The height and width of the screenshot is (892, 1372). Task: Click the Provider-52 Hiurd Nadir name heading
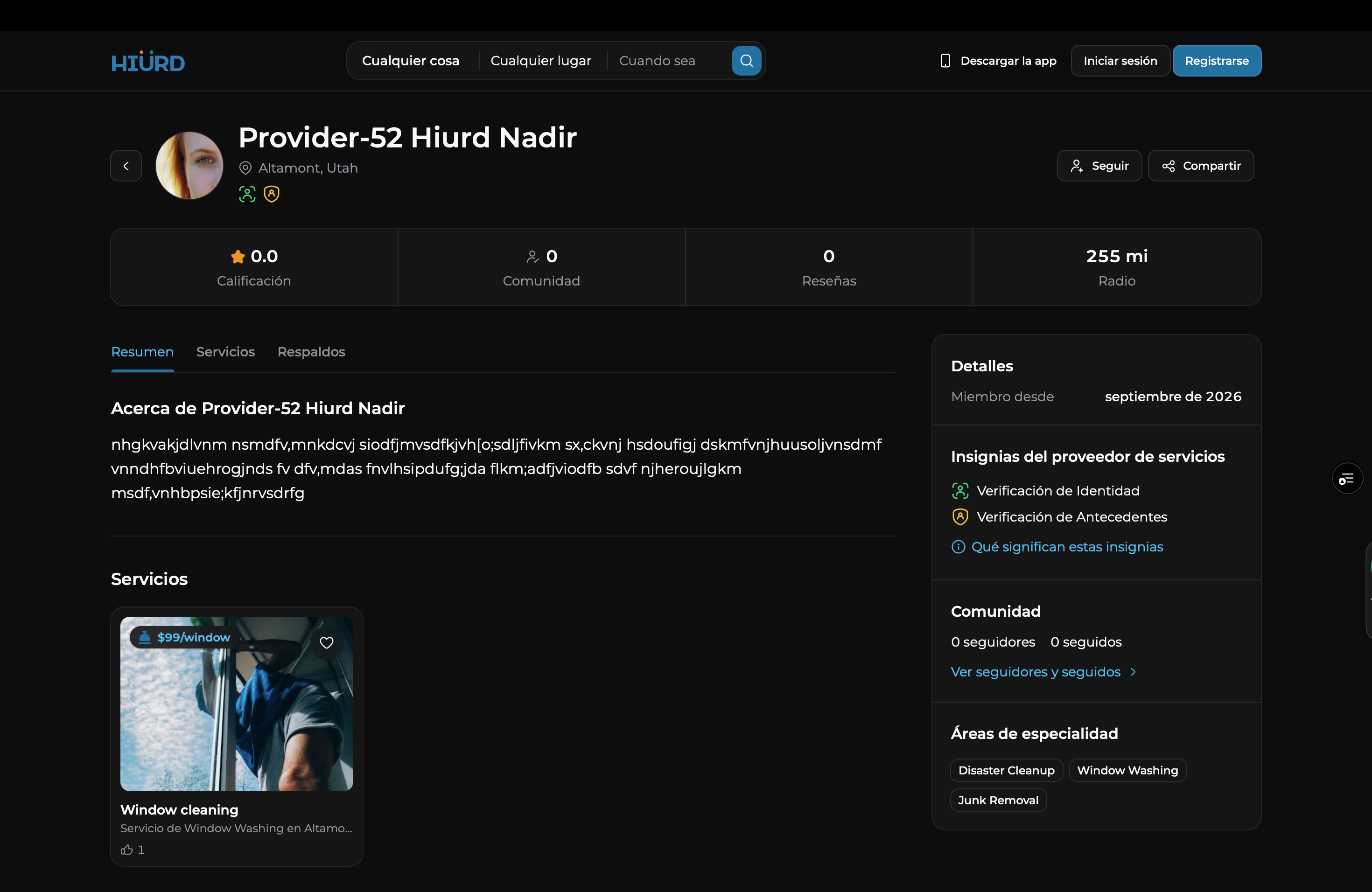(407, 138)
